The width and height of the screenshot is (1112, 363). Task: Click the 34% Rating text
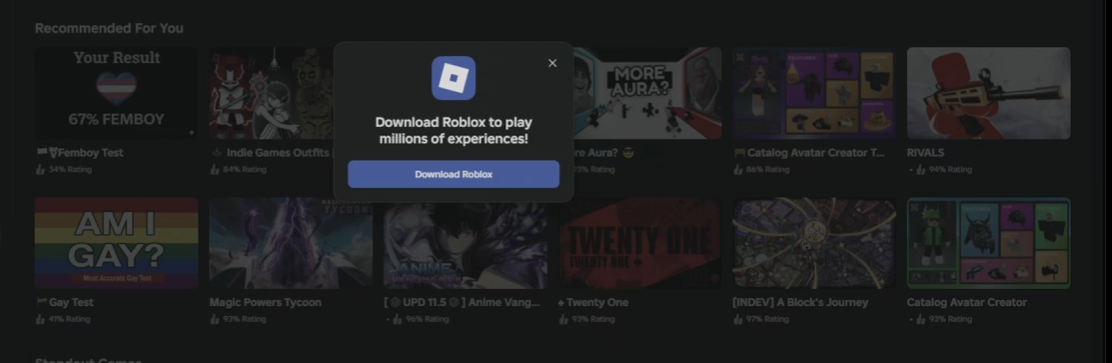click(x=70, y=169)
